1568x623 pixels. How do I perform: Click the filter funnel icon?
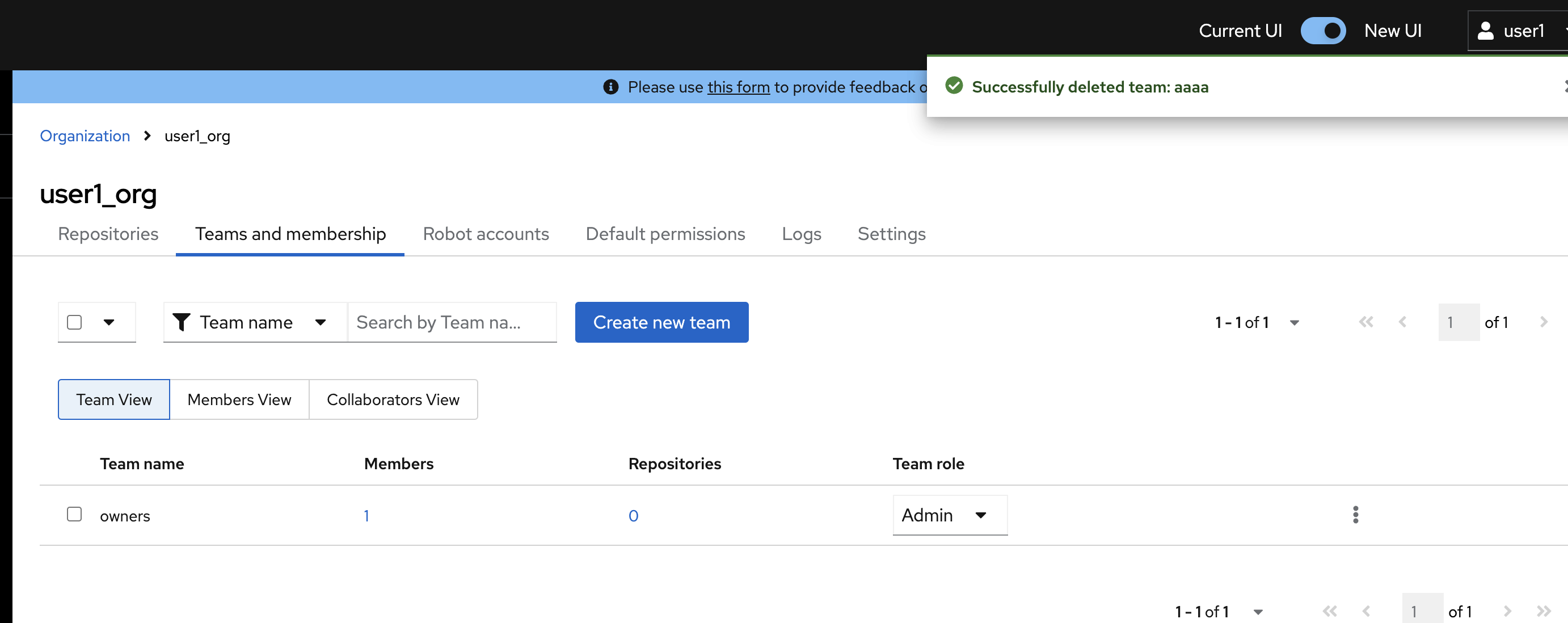coord(182,322)
